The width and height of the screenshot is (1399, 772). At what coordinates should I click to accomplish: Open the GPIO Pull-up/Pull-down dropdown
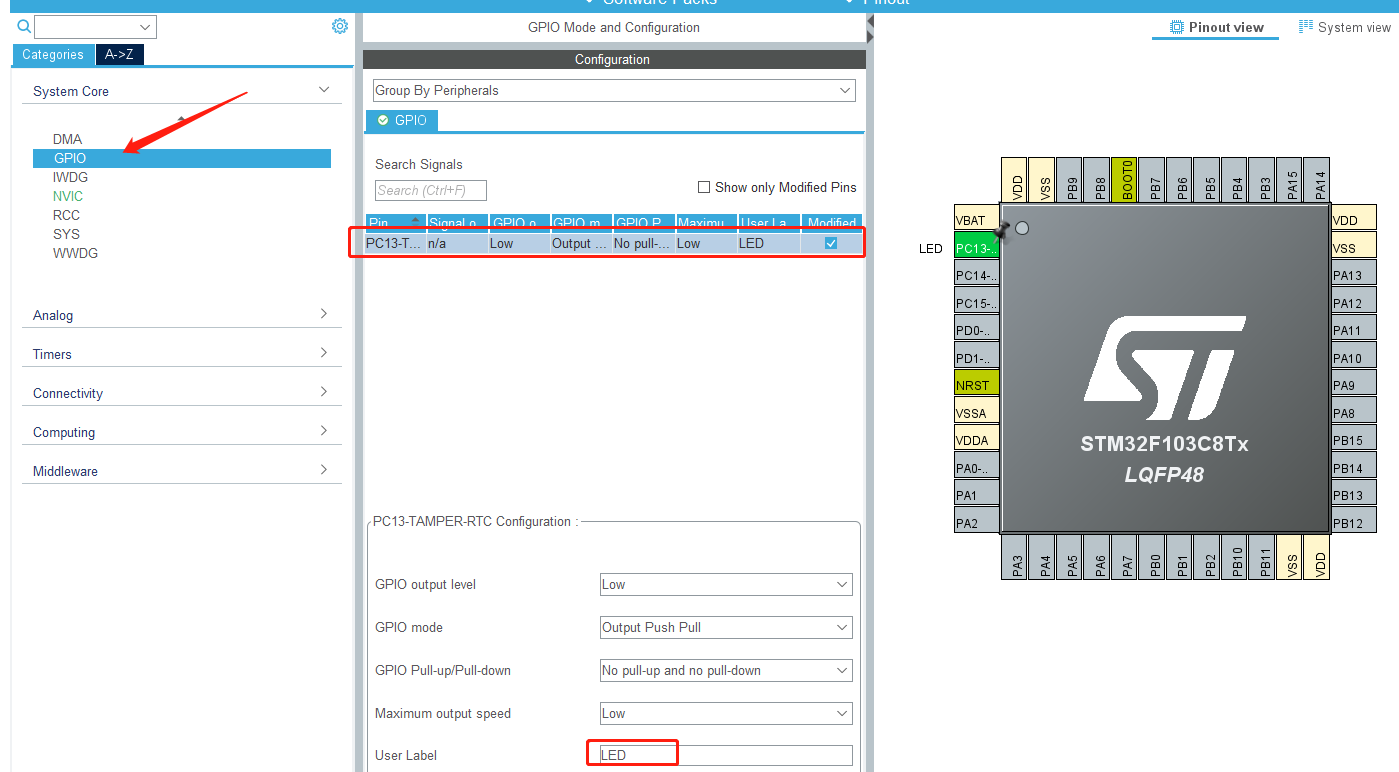point(726,670)
